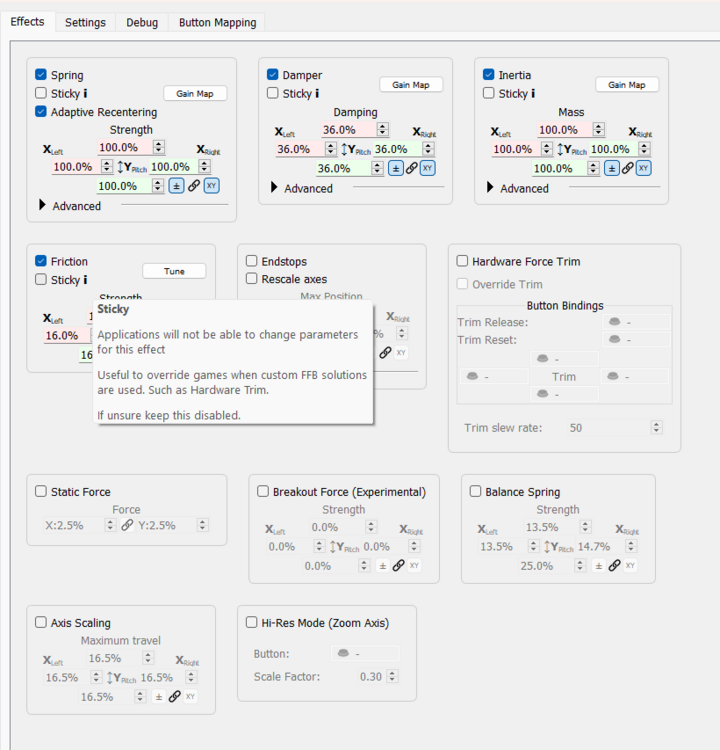Expand the Inertia Advanced section

coord(491,188)
